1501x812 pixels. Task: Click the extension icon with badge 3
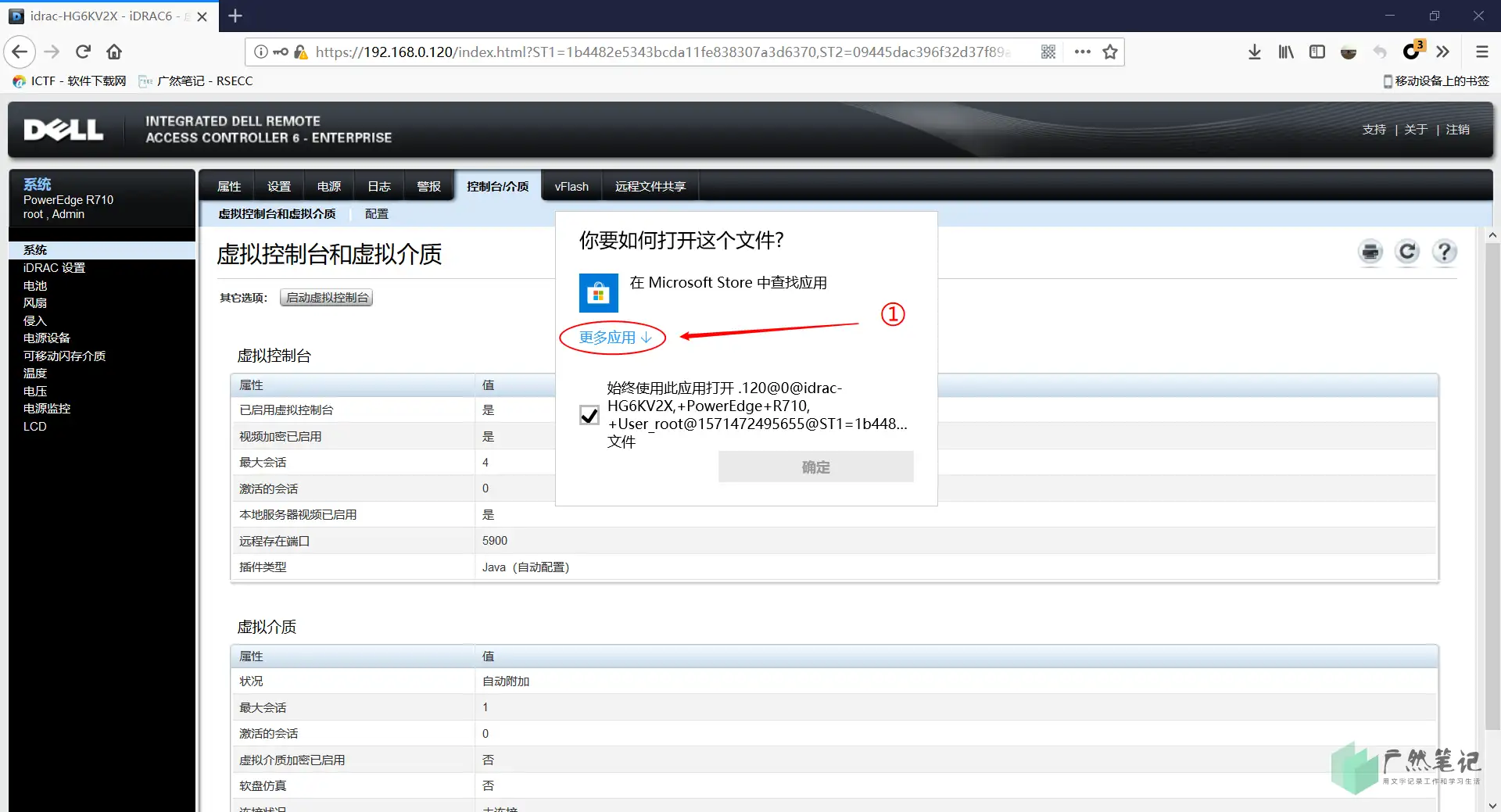click(x=1412, y=52)
